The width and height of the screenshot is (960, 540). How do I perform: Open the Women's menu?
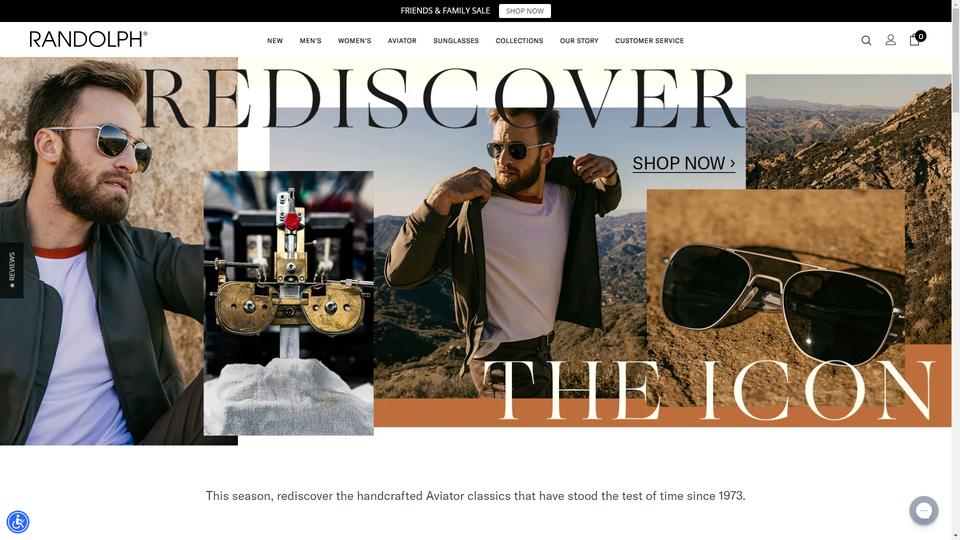[354, 40]
